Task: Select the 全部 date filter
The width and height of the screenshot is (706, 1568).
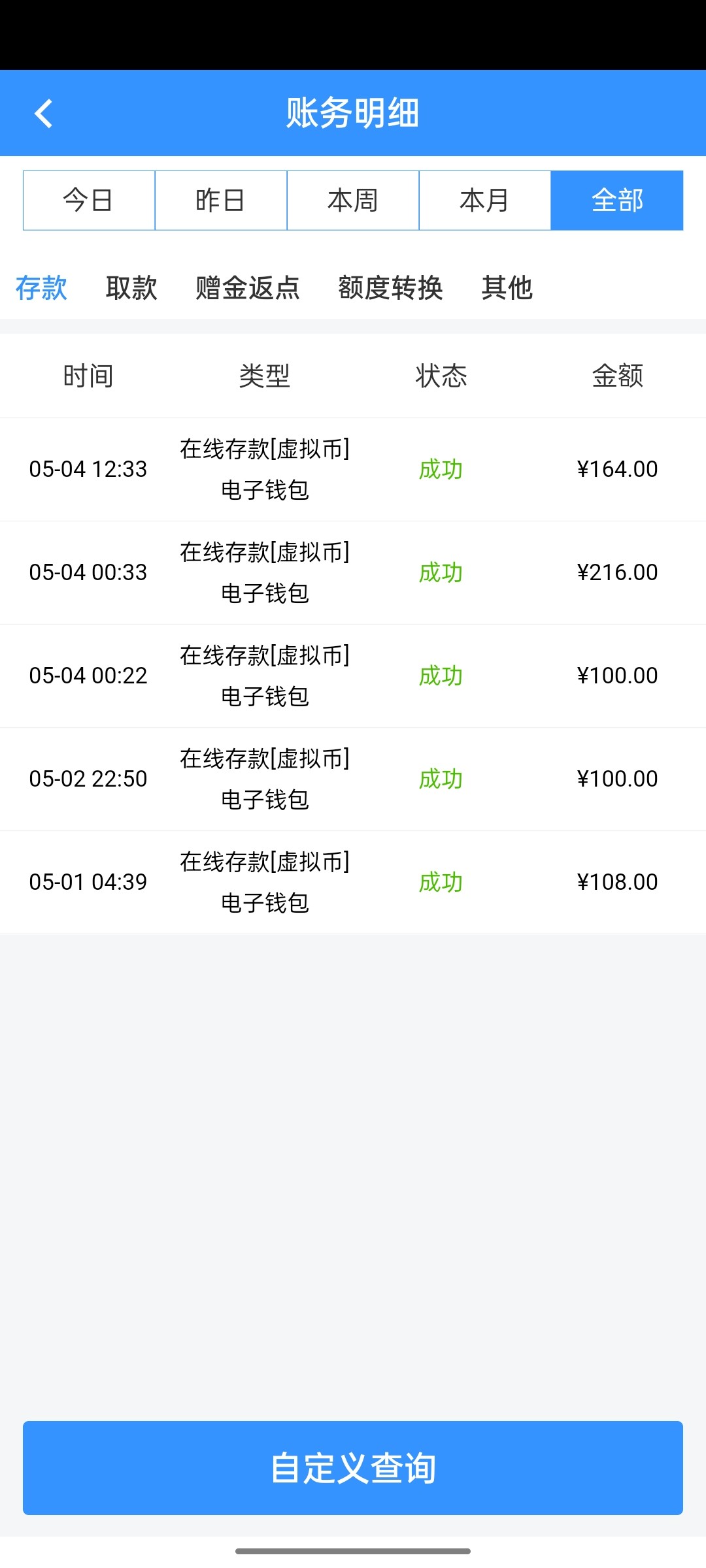Action: (x=617, y=201)
